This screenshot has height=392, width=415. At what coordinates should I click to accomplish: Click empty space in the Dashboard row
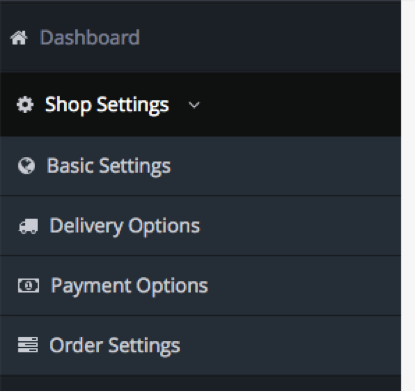click(x=267, y=37)
